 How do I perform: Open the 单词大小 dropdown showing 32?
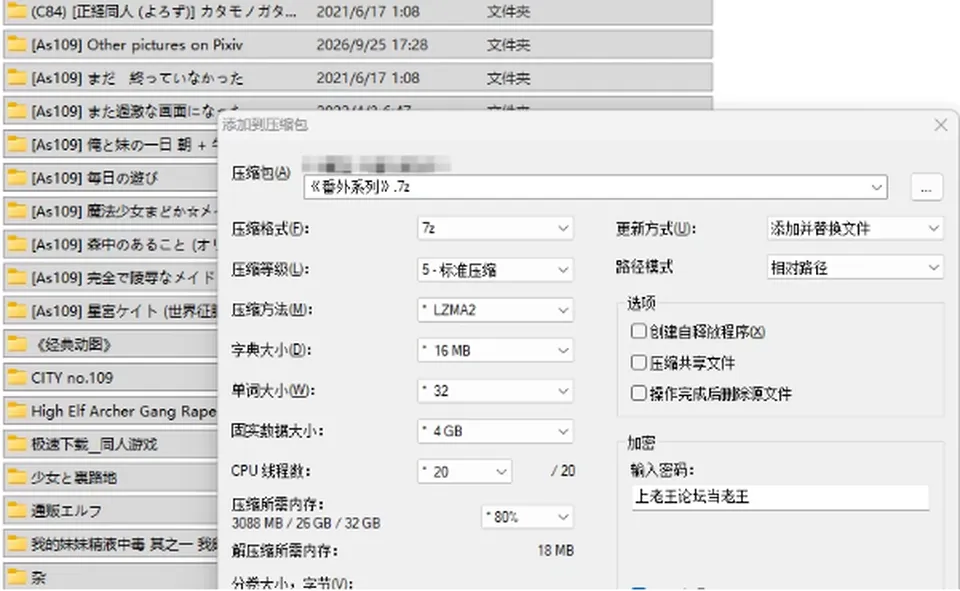tap(495, 391)
